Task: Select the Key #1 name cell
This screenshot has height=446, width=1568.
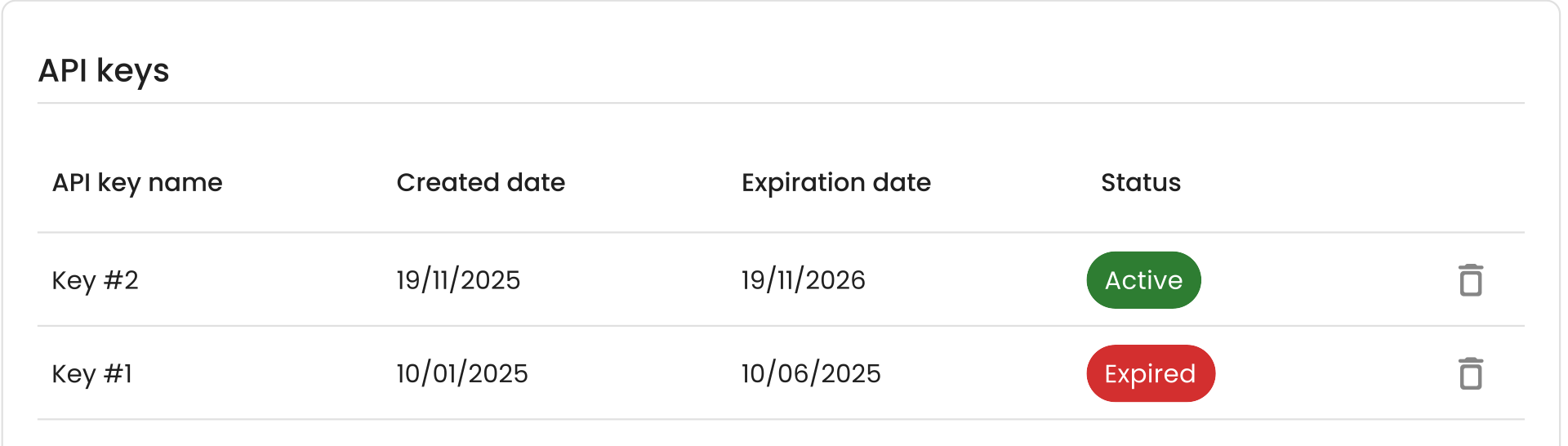Action: tap(92, 373)
